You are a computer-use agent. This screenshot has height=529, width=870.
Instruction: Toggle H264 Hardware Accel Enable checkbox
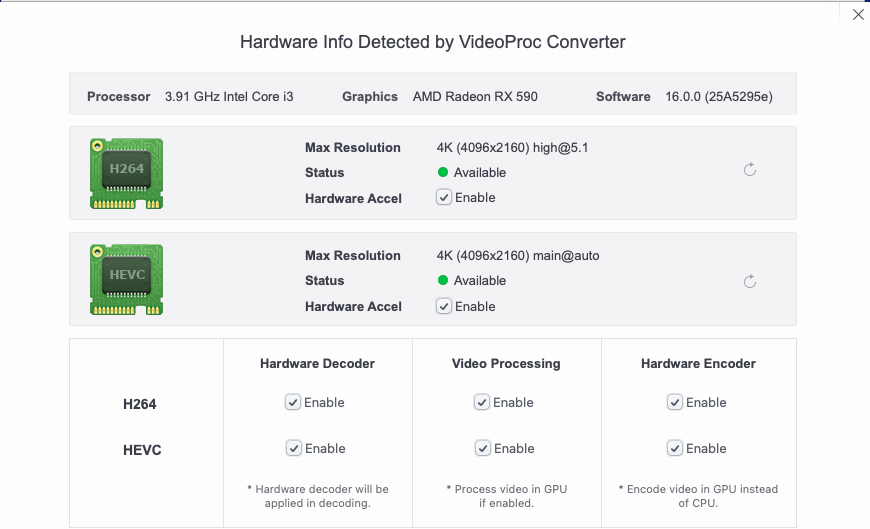tap(444, 197)
